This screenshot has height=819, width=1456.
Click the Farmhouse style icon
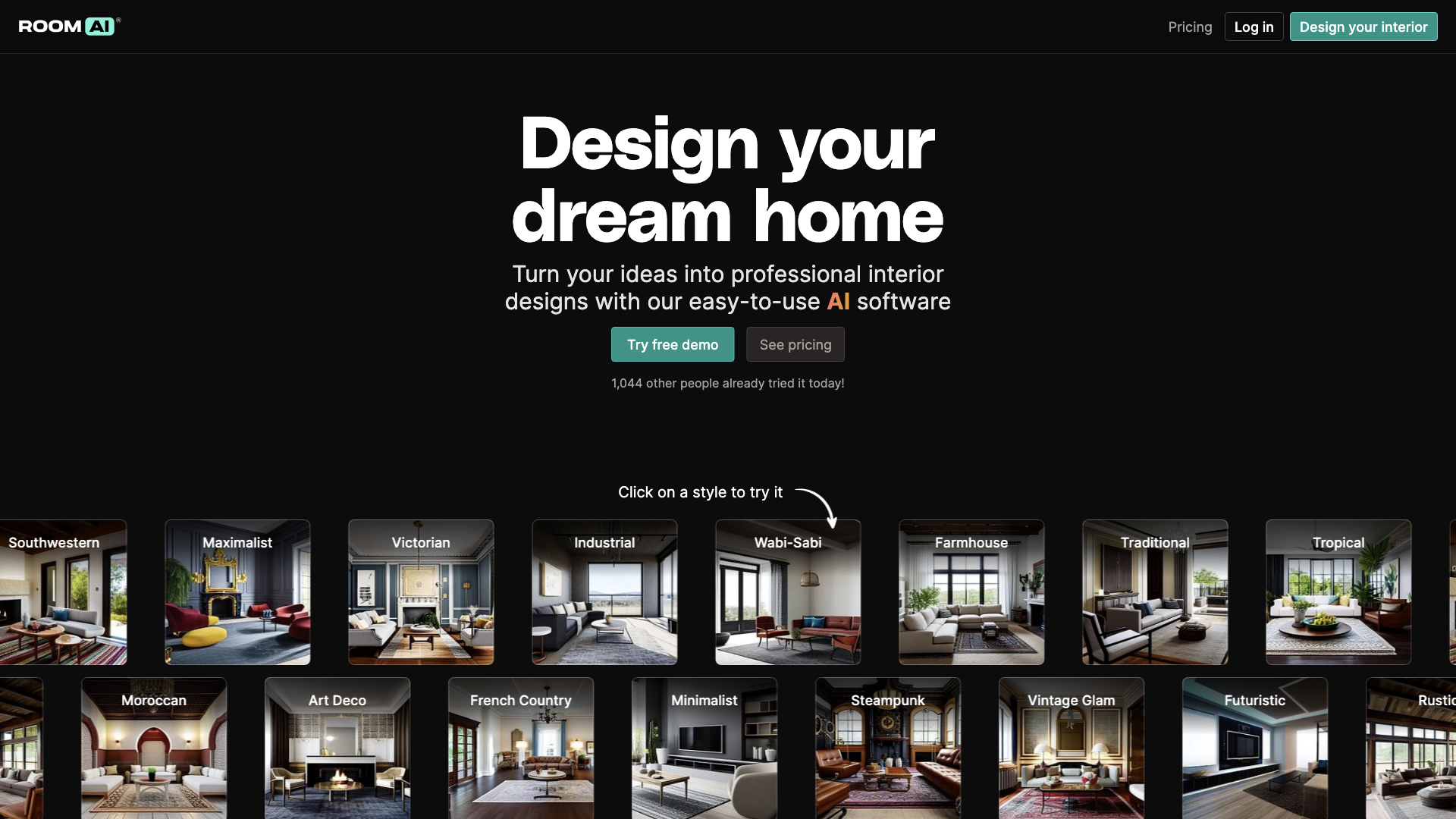tap(971, 592)
